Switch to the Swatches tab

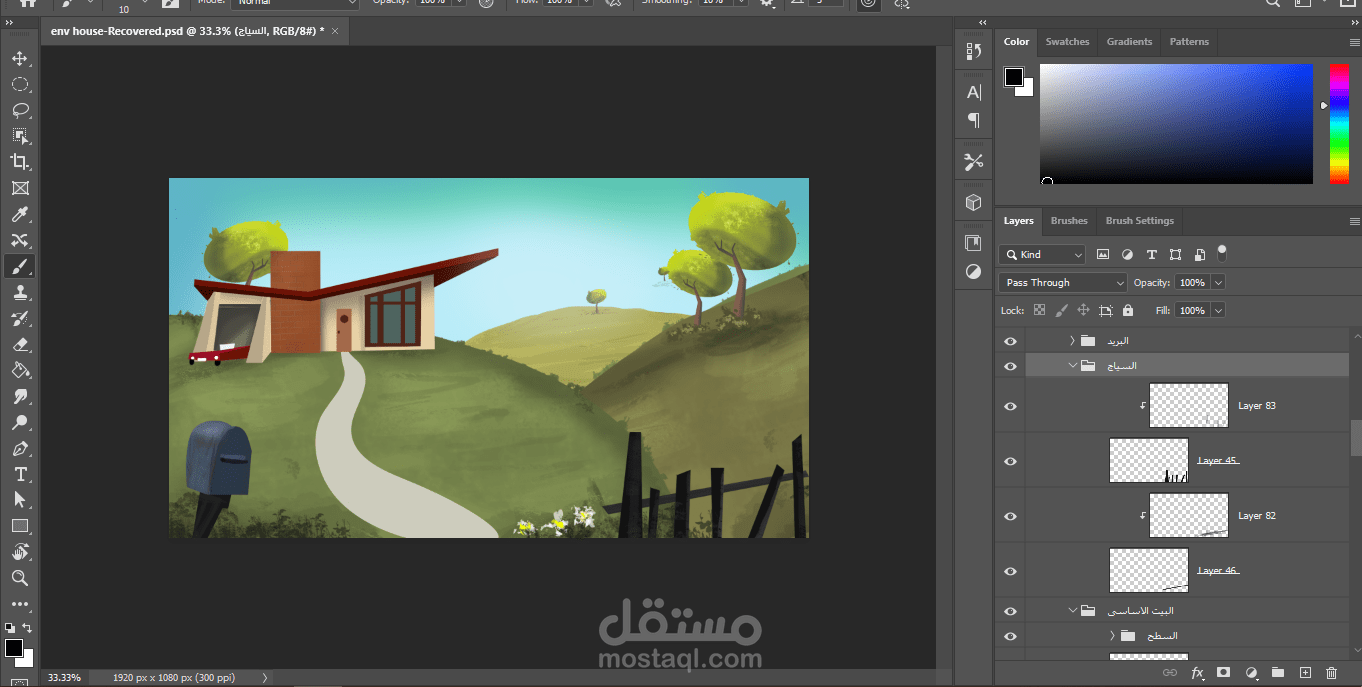1067,42
